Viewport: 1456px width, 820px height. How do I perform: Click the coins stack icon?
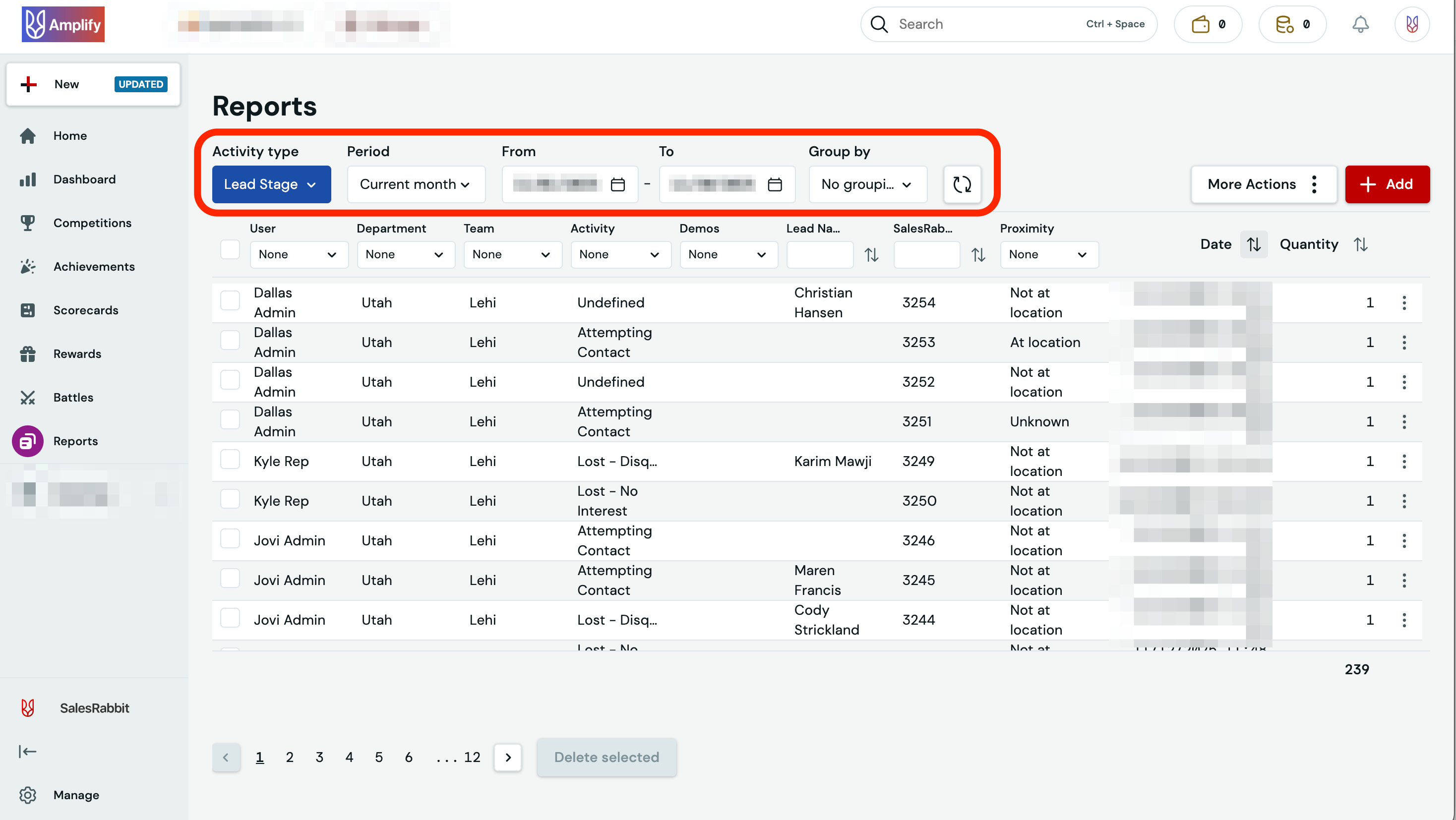(x=1284, y=24)
